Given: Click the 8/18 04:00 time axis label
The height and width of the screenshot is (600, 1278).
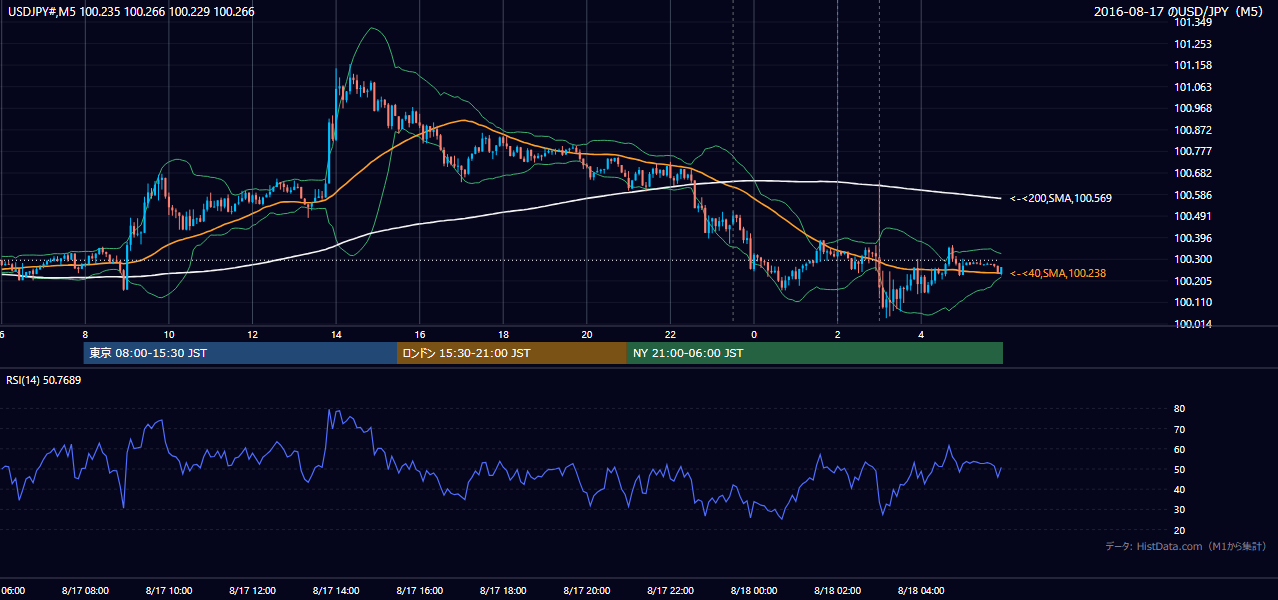Looking at the screenshot, I should (922, 591).
